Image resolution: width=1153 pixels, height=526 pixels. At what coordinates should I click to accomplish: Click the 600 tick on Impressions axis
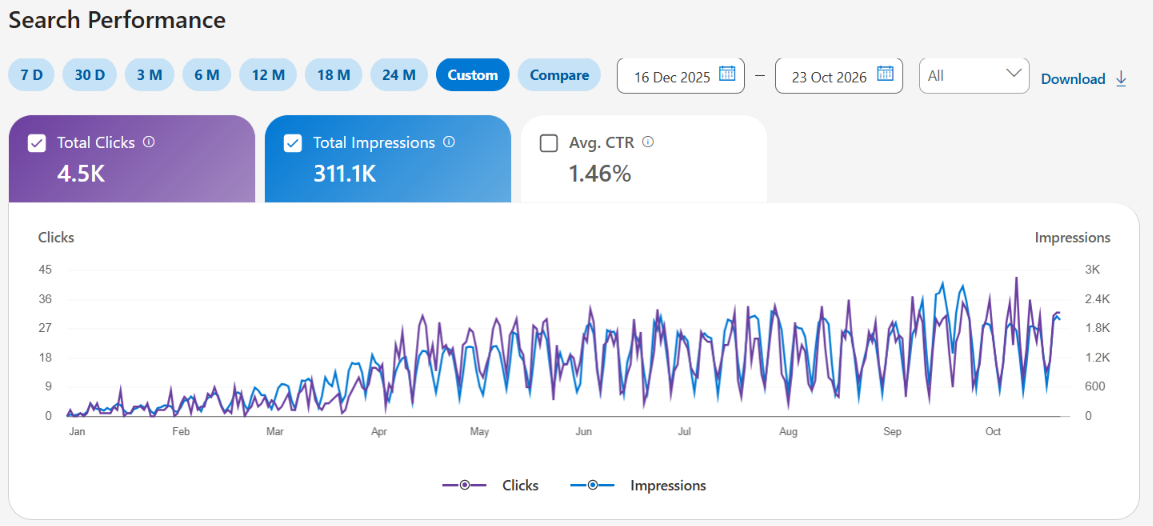(x=1093, y=386)
